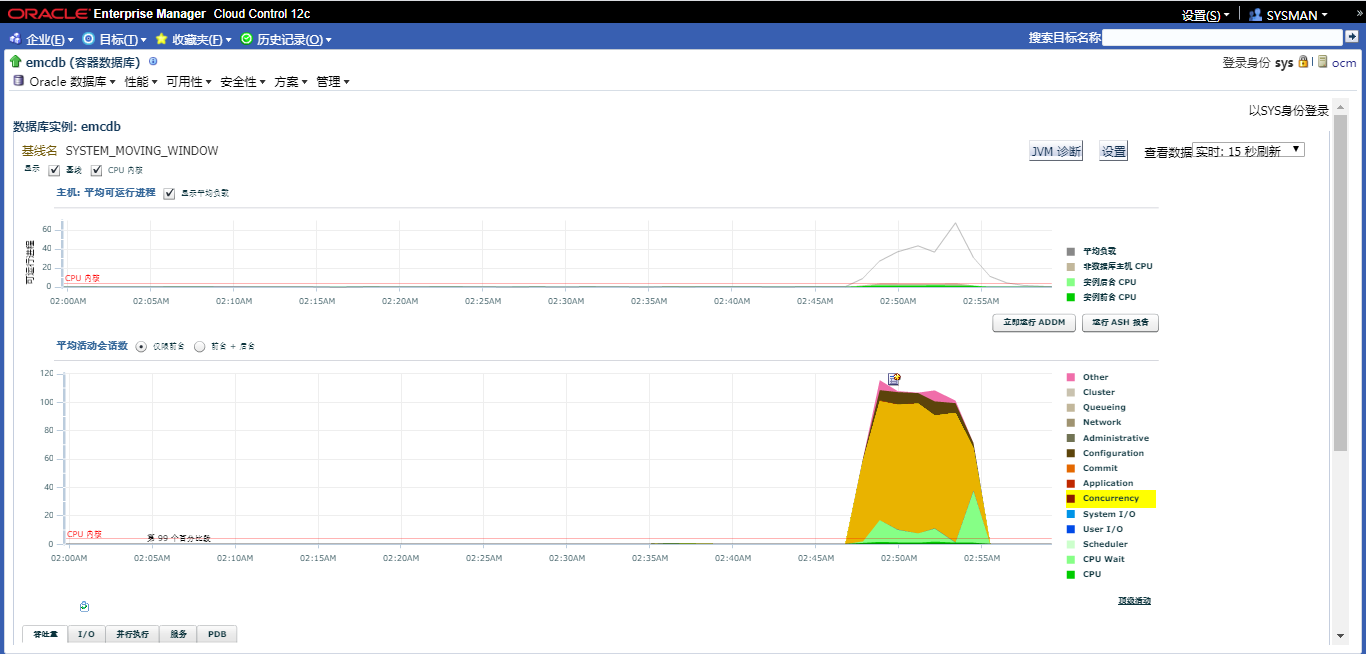Click the 搜索目标名称 search input field
The height and width of the screenshot is (654, 1366).
click(x=1221, y=37)
